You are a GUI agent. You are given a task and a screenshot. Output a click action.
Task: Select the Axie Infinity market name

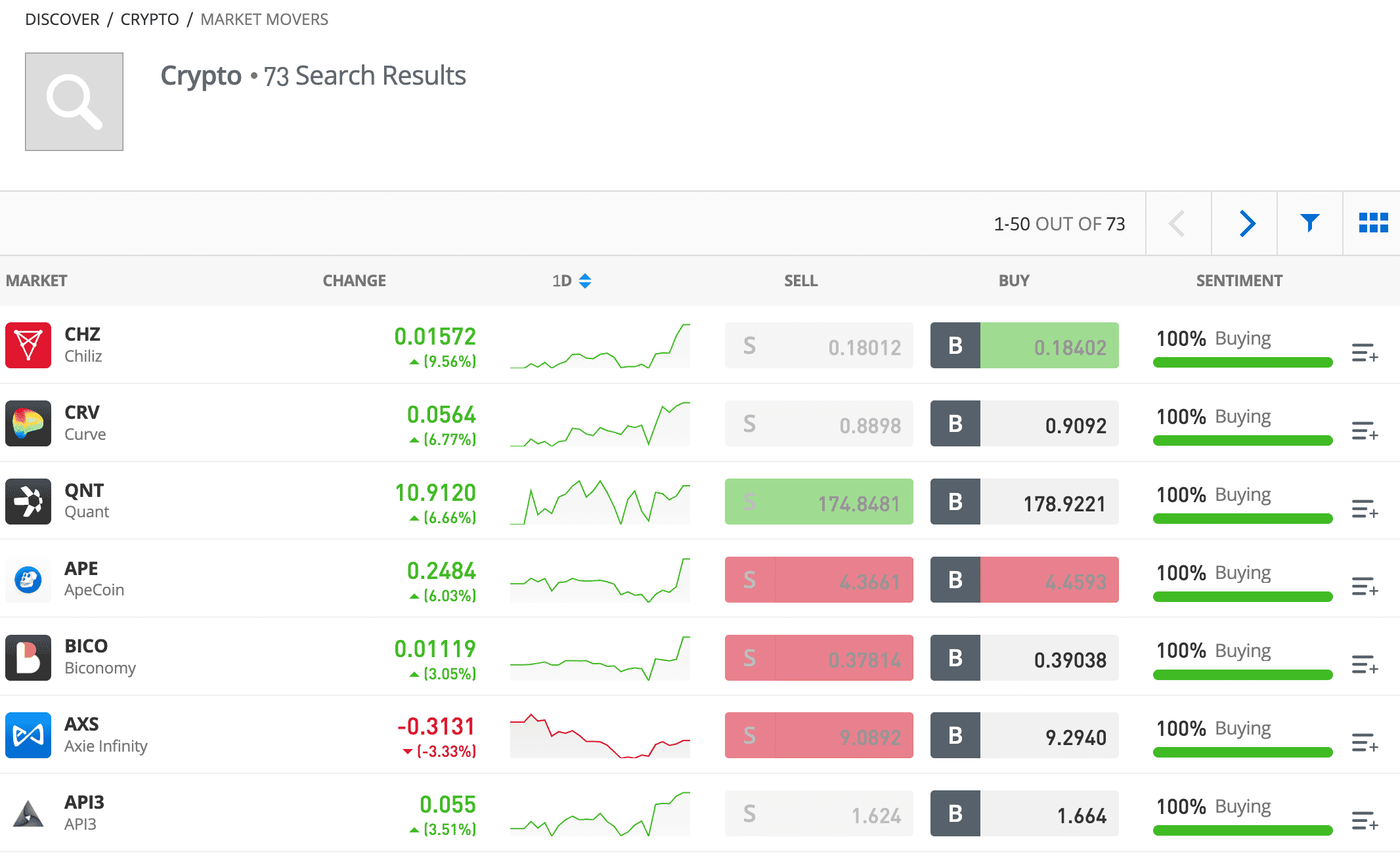click(x=106, y=746)
